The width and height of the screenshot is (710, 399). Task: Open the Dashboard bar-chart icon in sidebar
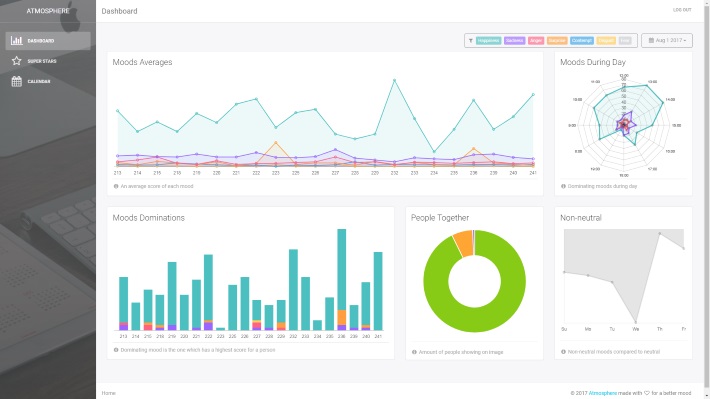point(17,41)
